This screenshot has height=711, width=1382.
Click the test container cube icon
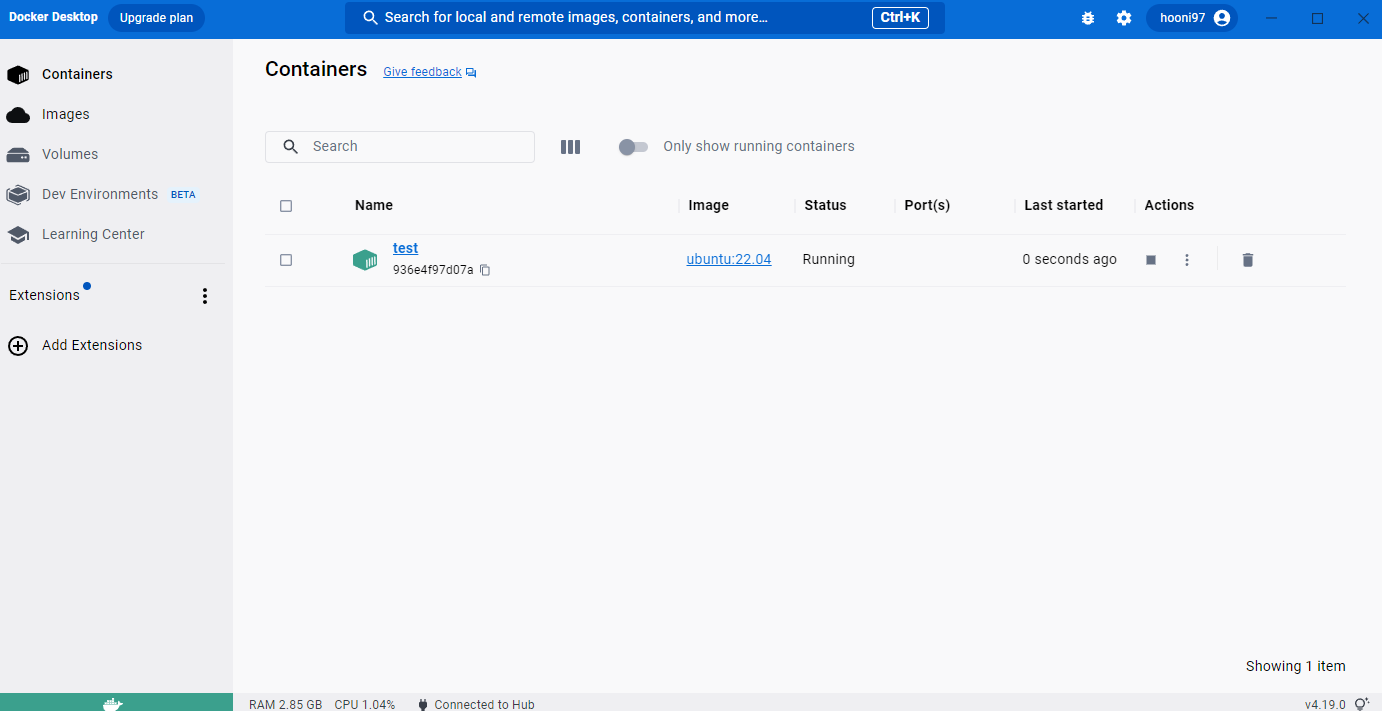(365, 260)
